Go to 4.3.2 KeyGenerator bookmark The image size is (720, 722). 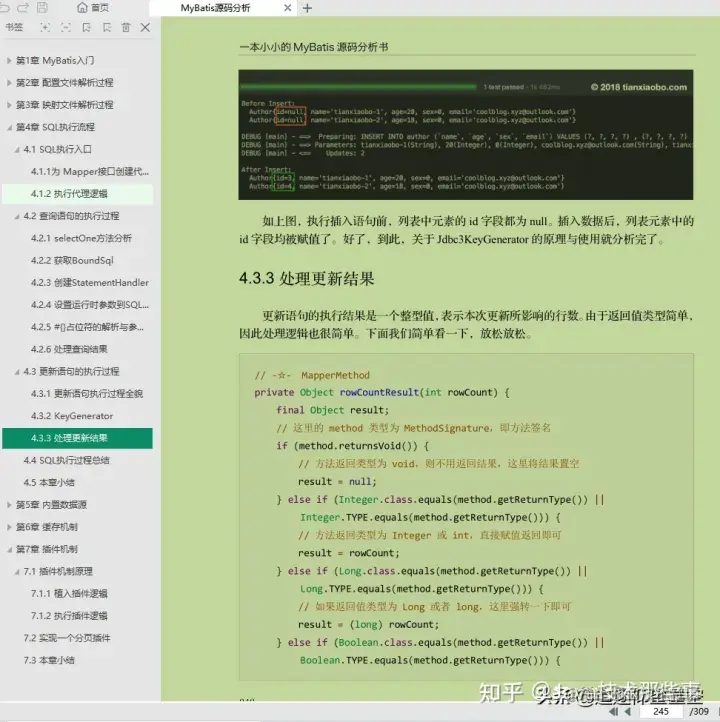(72, 416)
